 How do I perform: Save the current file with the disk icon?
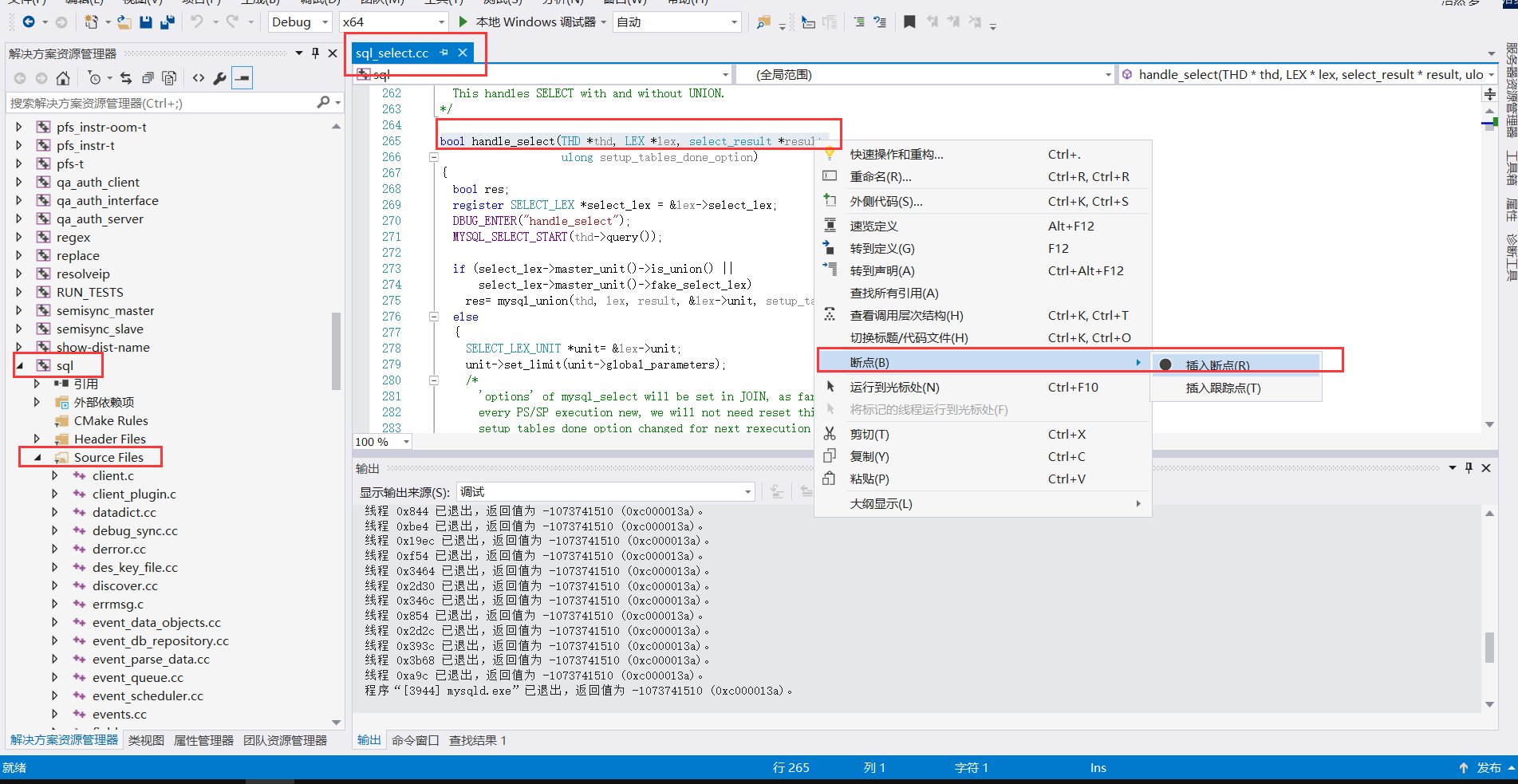pos(145,22)
